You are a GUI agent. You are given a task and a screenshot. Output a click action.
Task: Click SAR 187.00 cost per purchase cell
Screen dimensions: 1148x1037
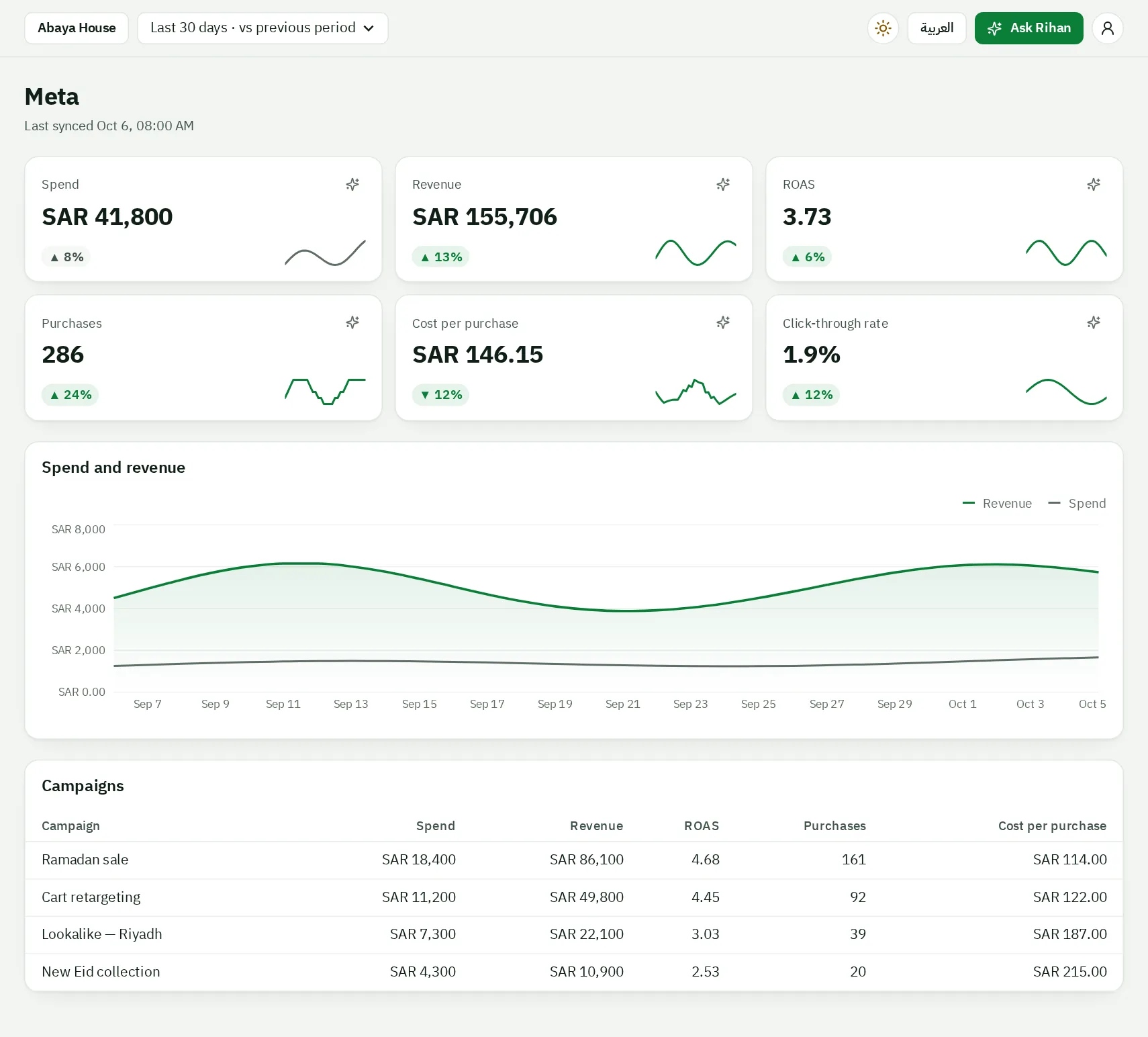pos(1070,934)
